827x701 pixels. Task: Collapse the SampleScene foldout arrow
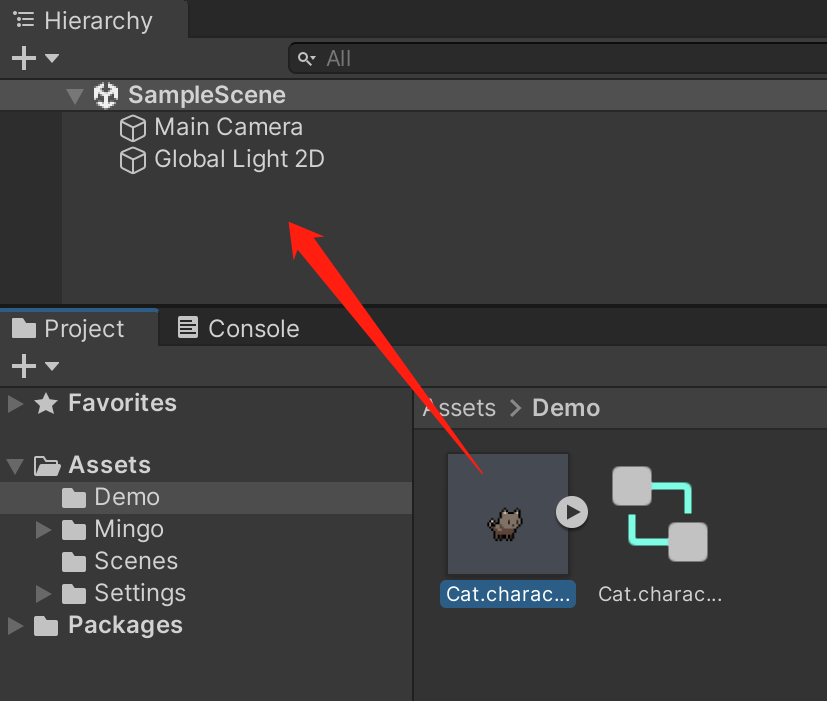[75, 96]
